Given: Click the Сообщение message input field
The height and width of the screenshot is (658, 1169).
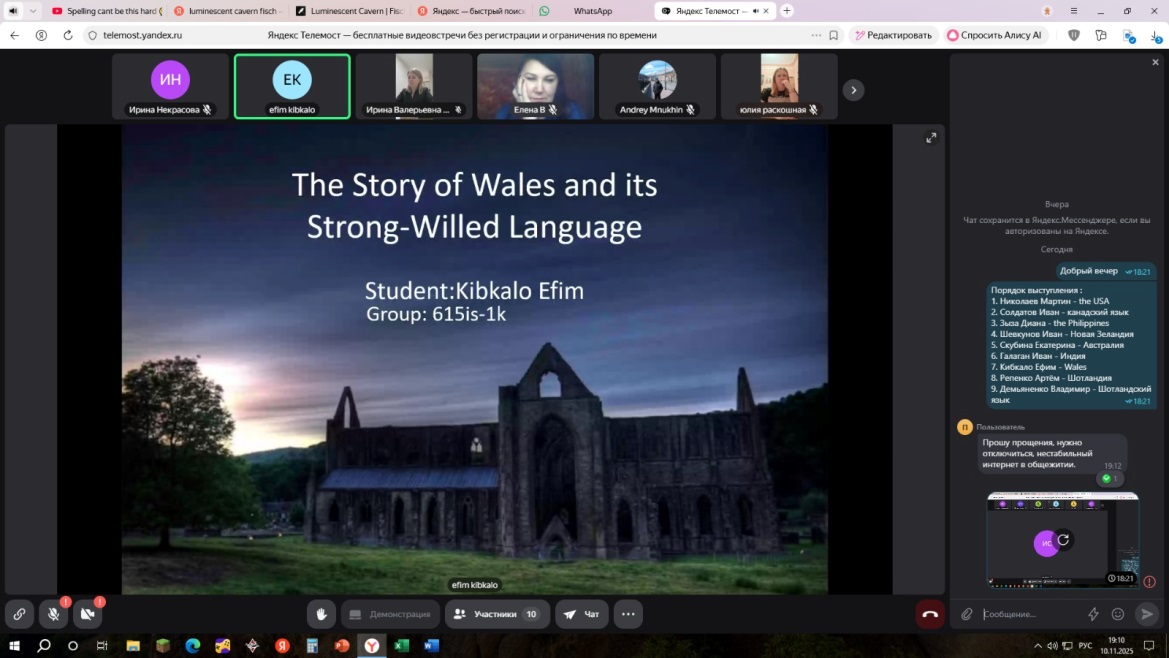Looking at the screenshot, I should pyautogui.click(x=1030, y=614).
